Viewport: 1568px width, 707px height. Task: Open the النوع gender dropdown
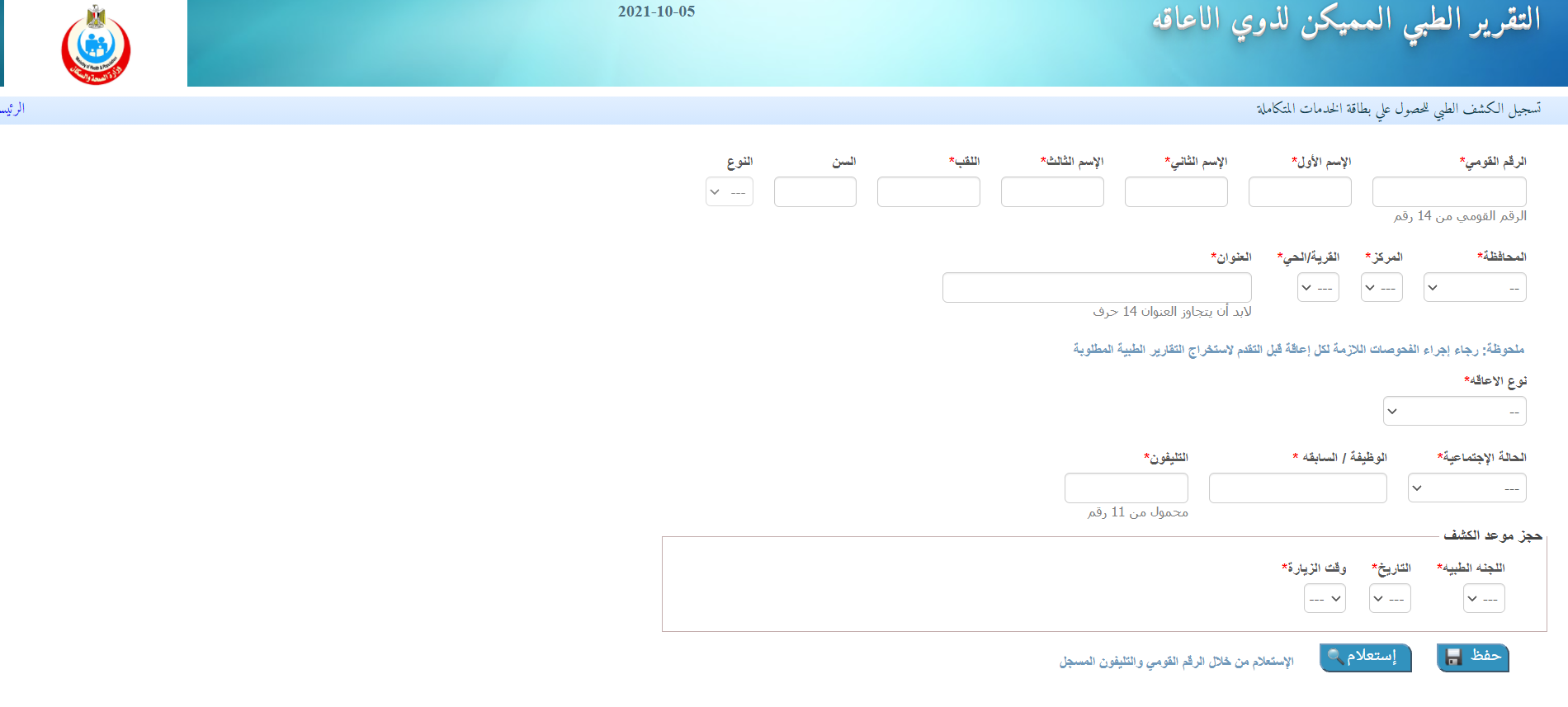click(x=730, y=191)
